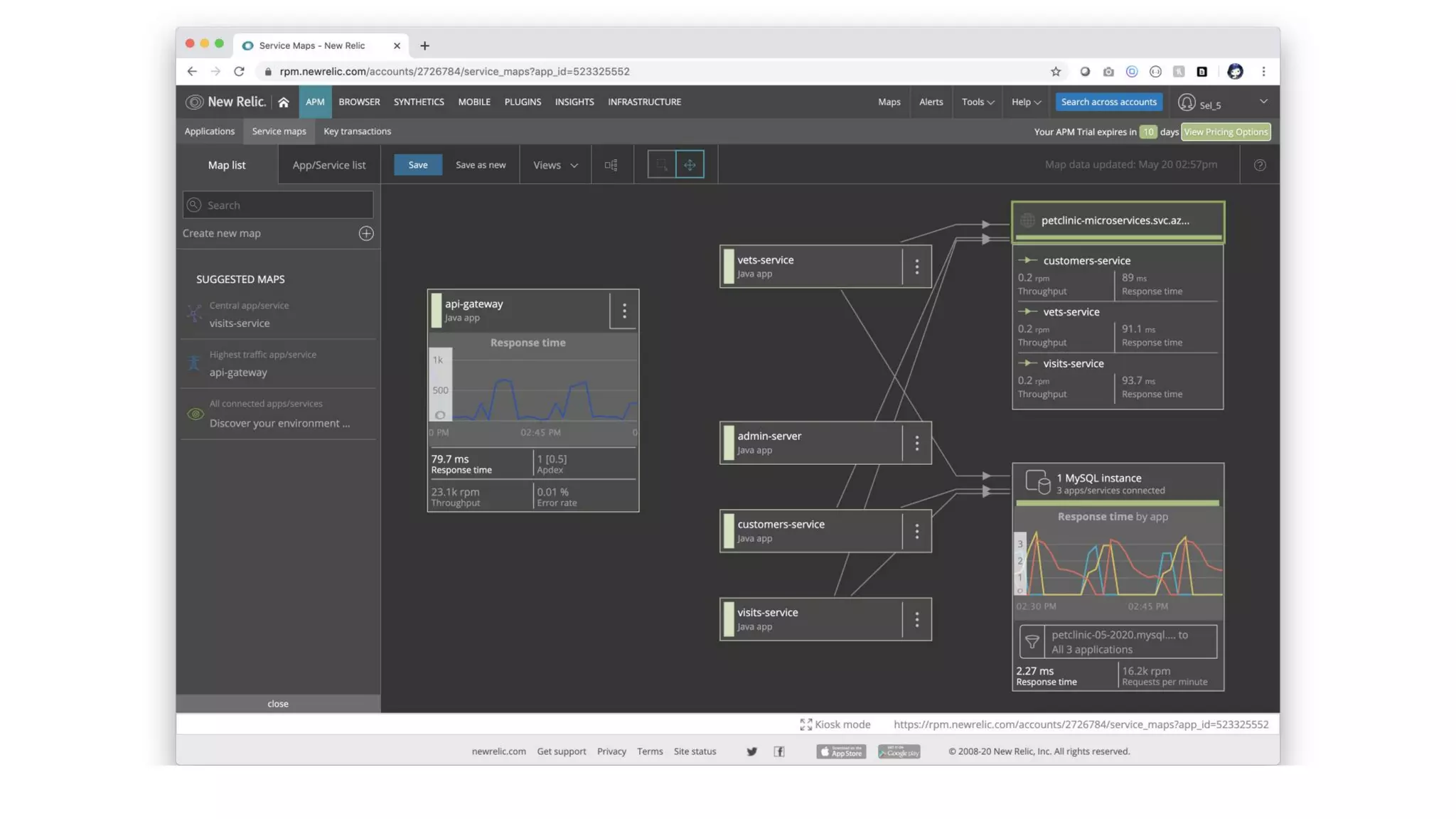
Task: Activate the box selection tool
Action: [661, 165]
